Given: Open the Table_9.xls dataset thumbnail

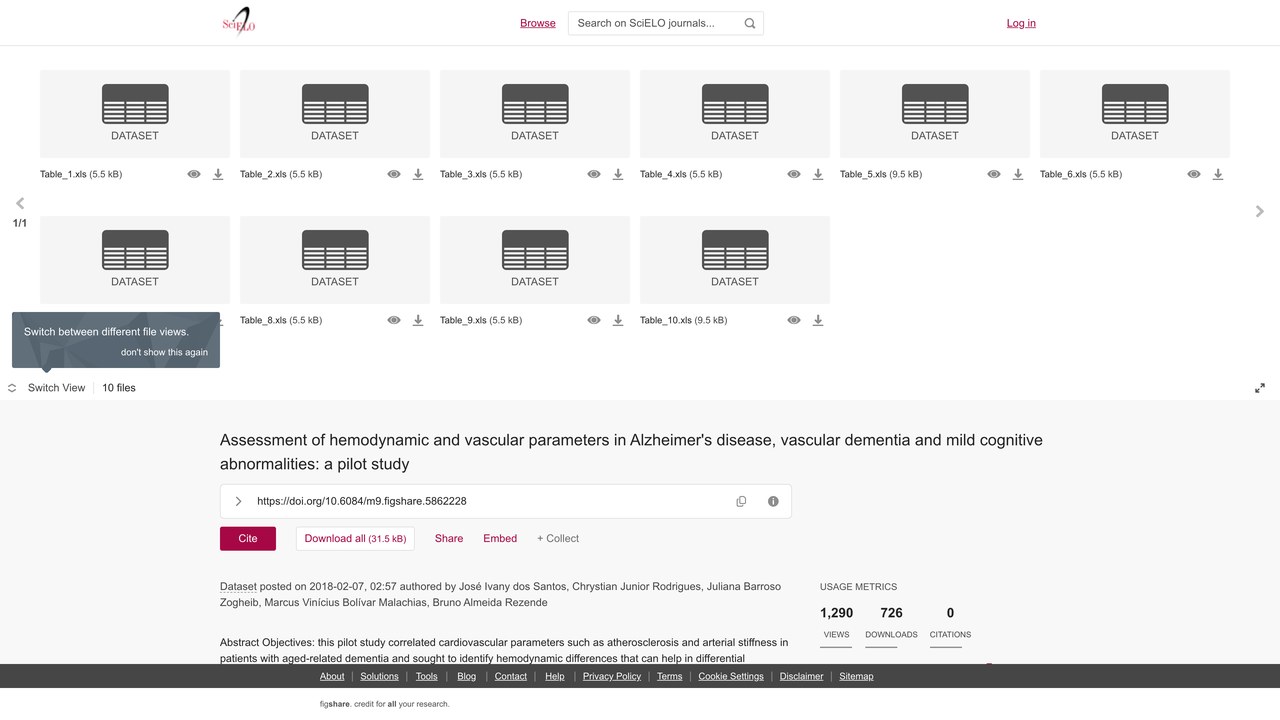Looking at the screenshot, I should [535, 260].
